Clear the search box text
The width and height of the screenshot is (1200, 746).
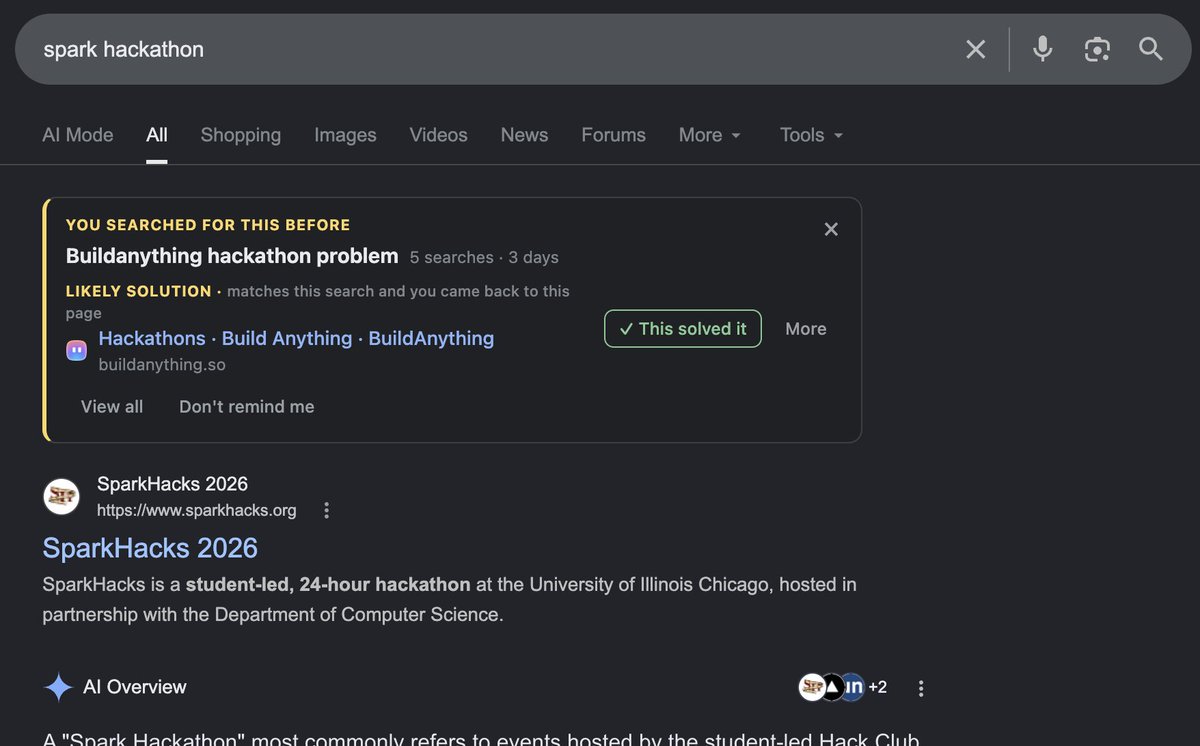click(975, 49)
